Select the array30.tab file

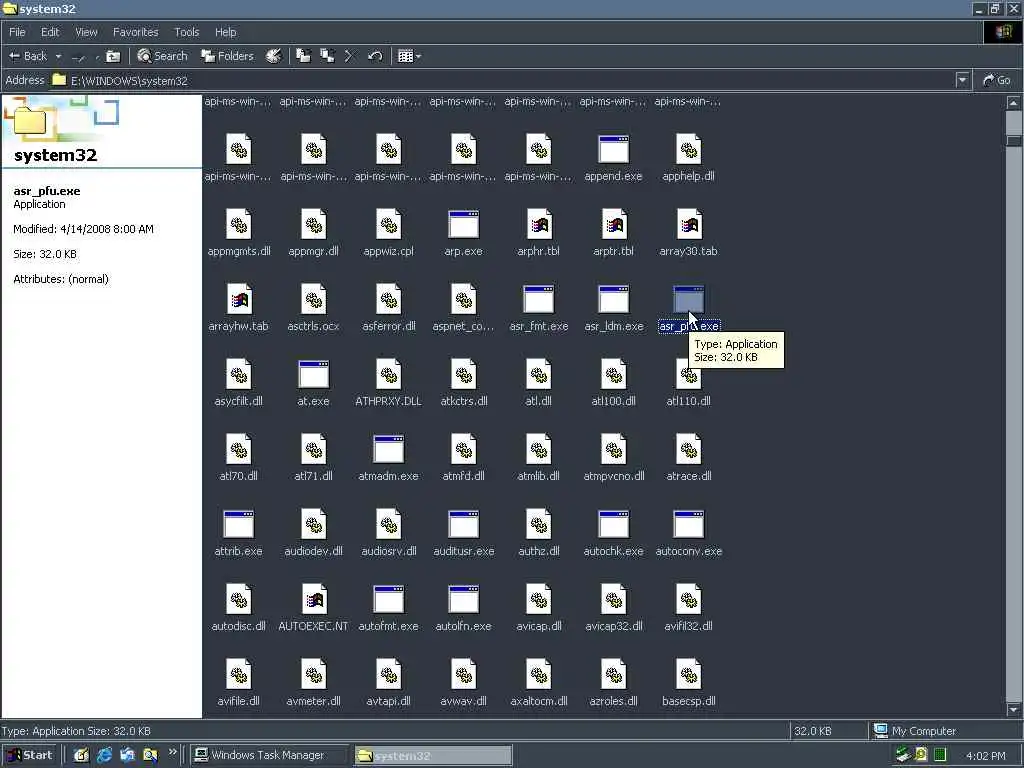coord(688,233)
